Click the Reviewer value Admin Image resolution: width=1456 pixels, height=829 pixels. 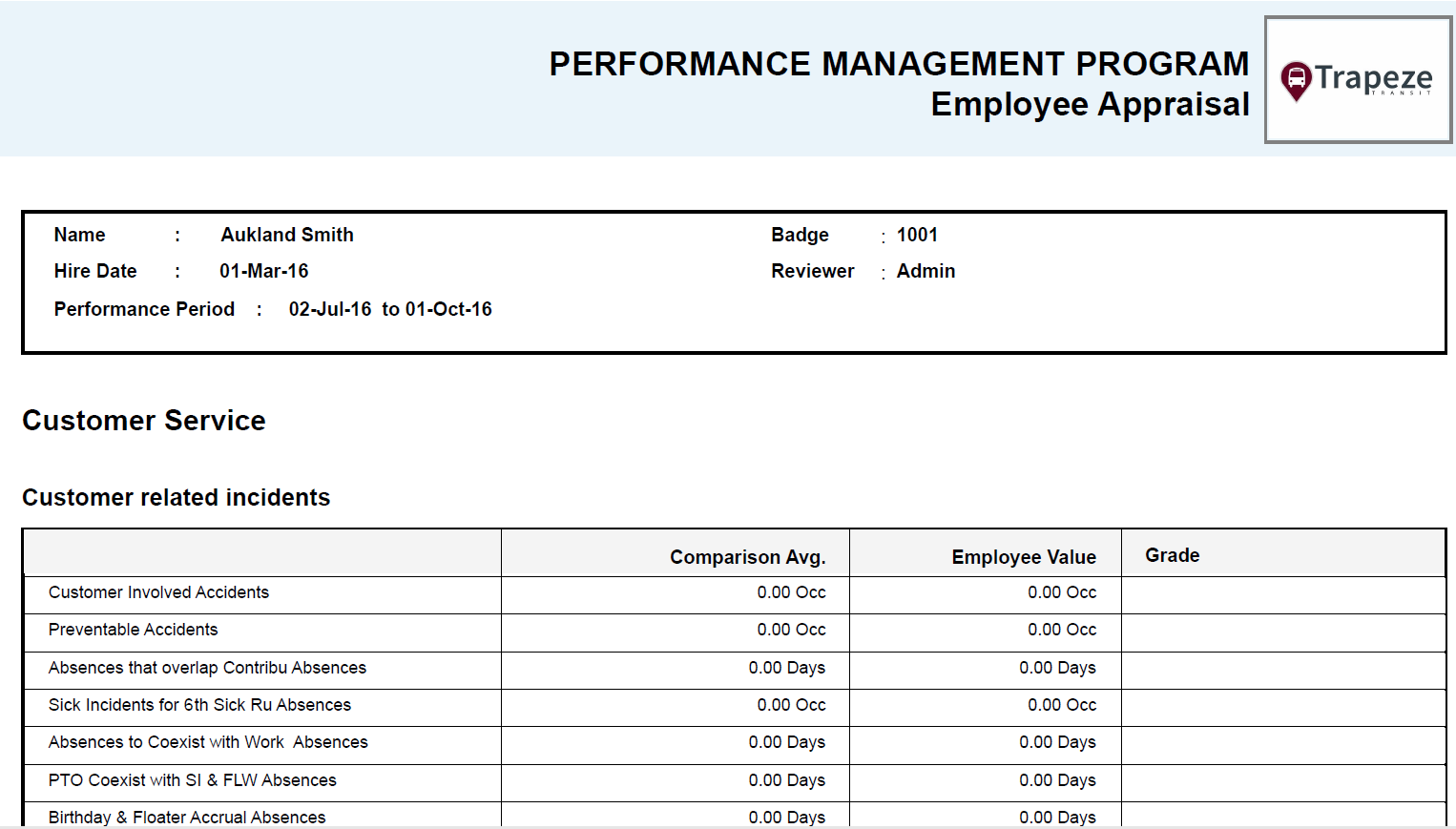pyautogui.click(x=926, y=271)
